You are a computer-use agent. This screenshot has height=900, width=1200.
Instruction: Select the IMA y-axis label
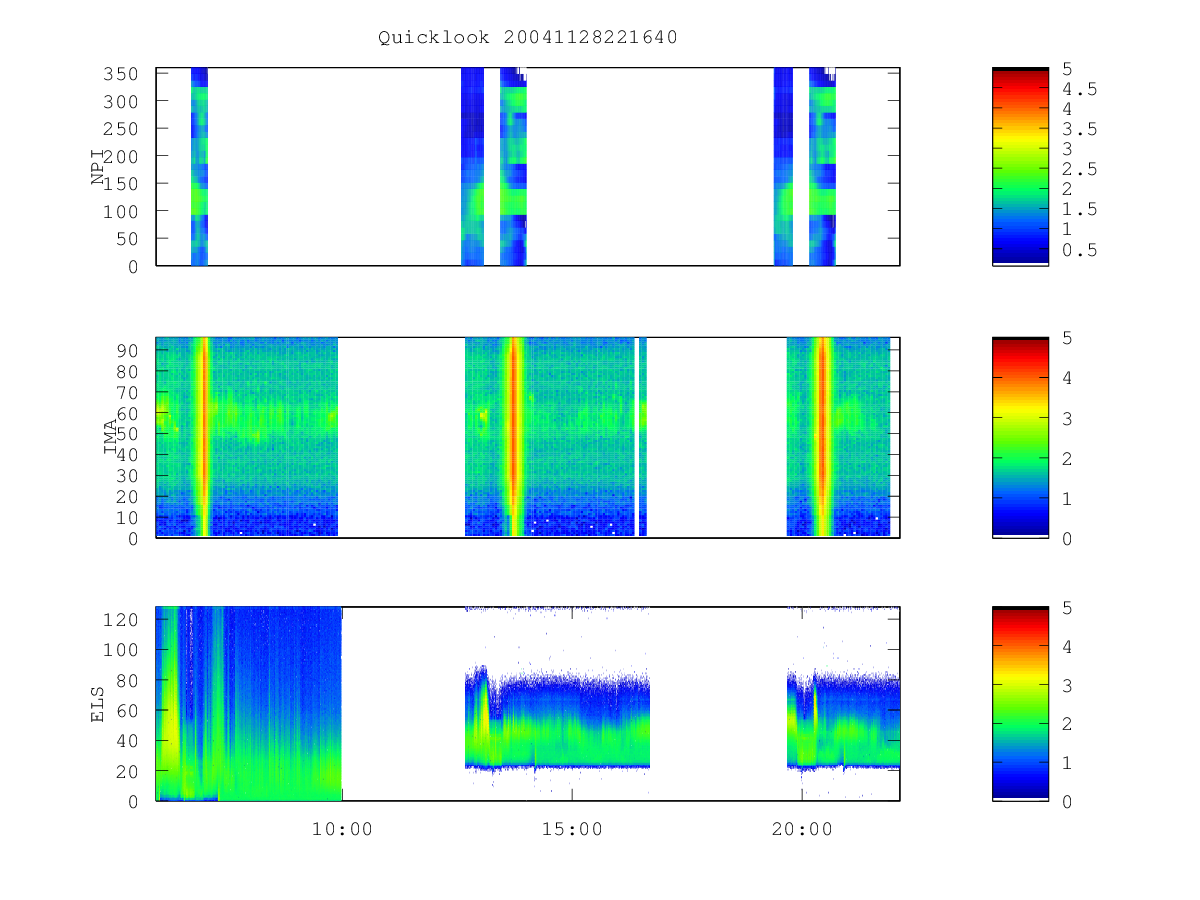point(111,437)
